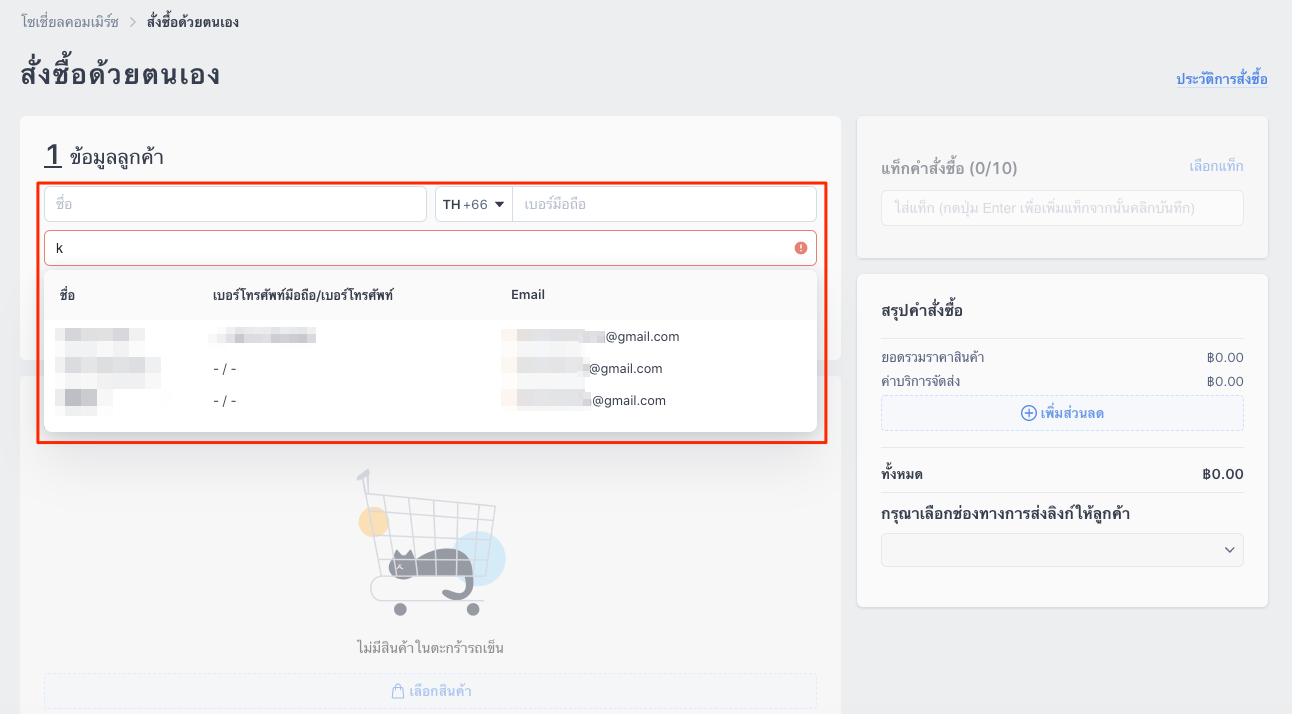The image size is (1292, 714).
Task: Click the breadcrumb chevron separator arrow
Action: point(132,22)
